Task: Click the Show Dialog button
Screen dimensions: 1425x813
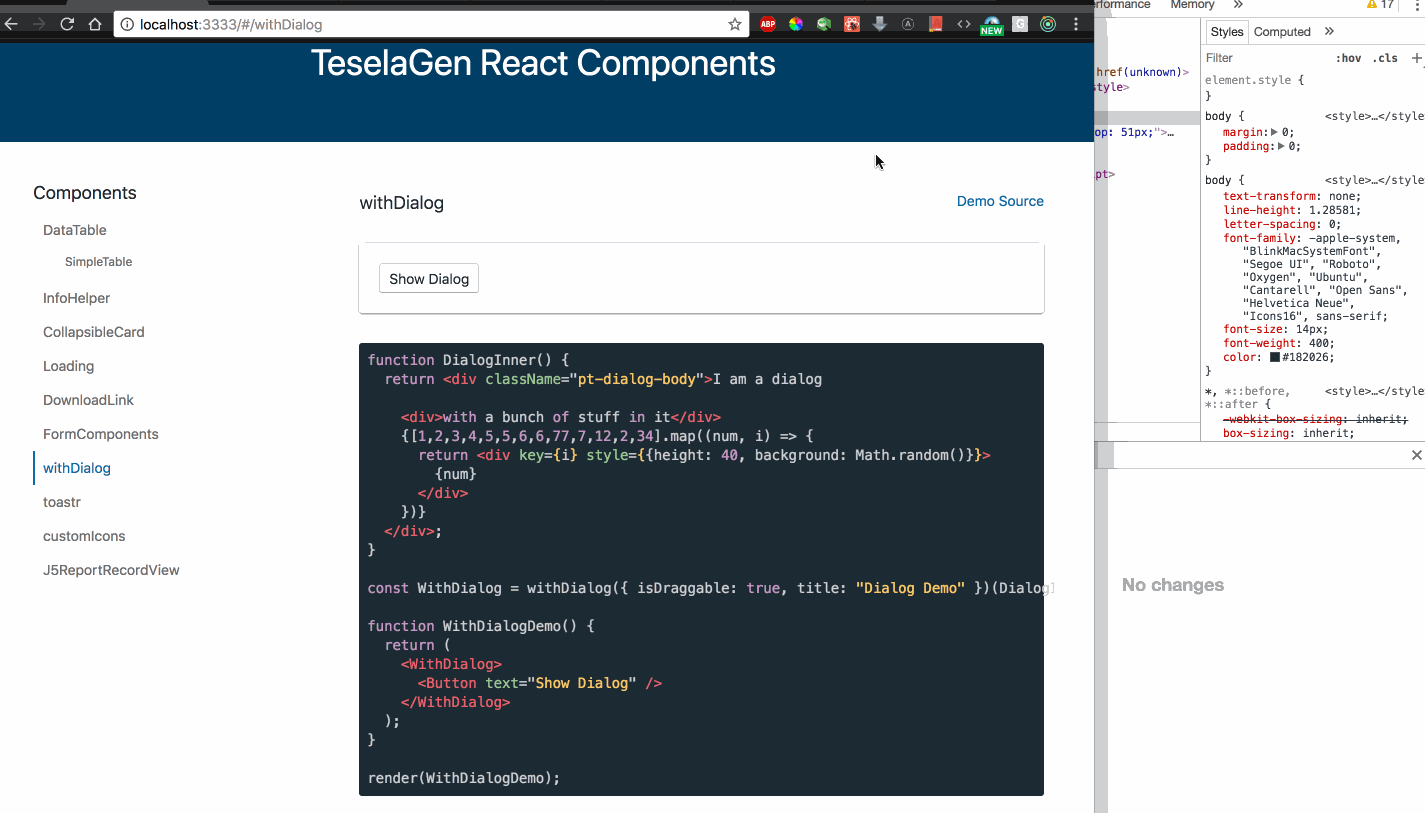Action: (x=428, y=278)
